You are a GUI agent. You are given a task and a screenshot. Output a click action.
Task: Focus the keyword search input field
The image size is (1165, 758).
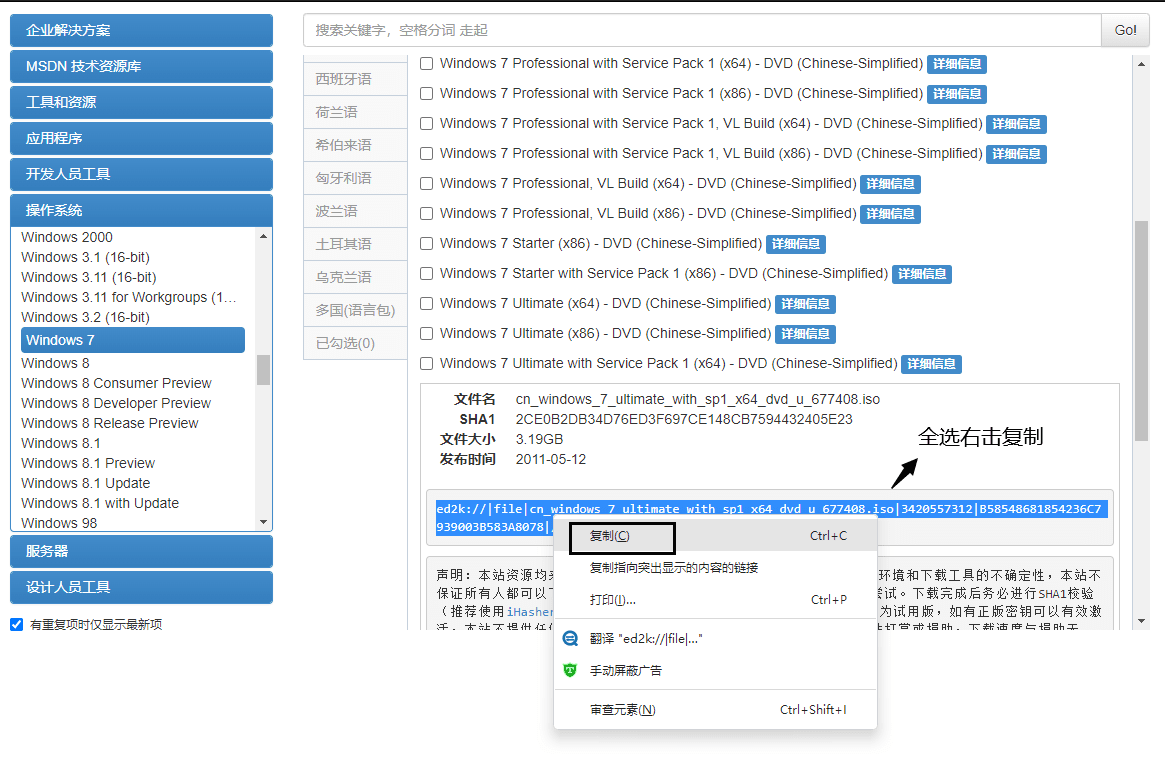[702, 30]
